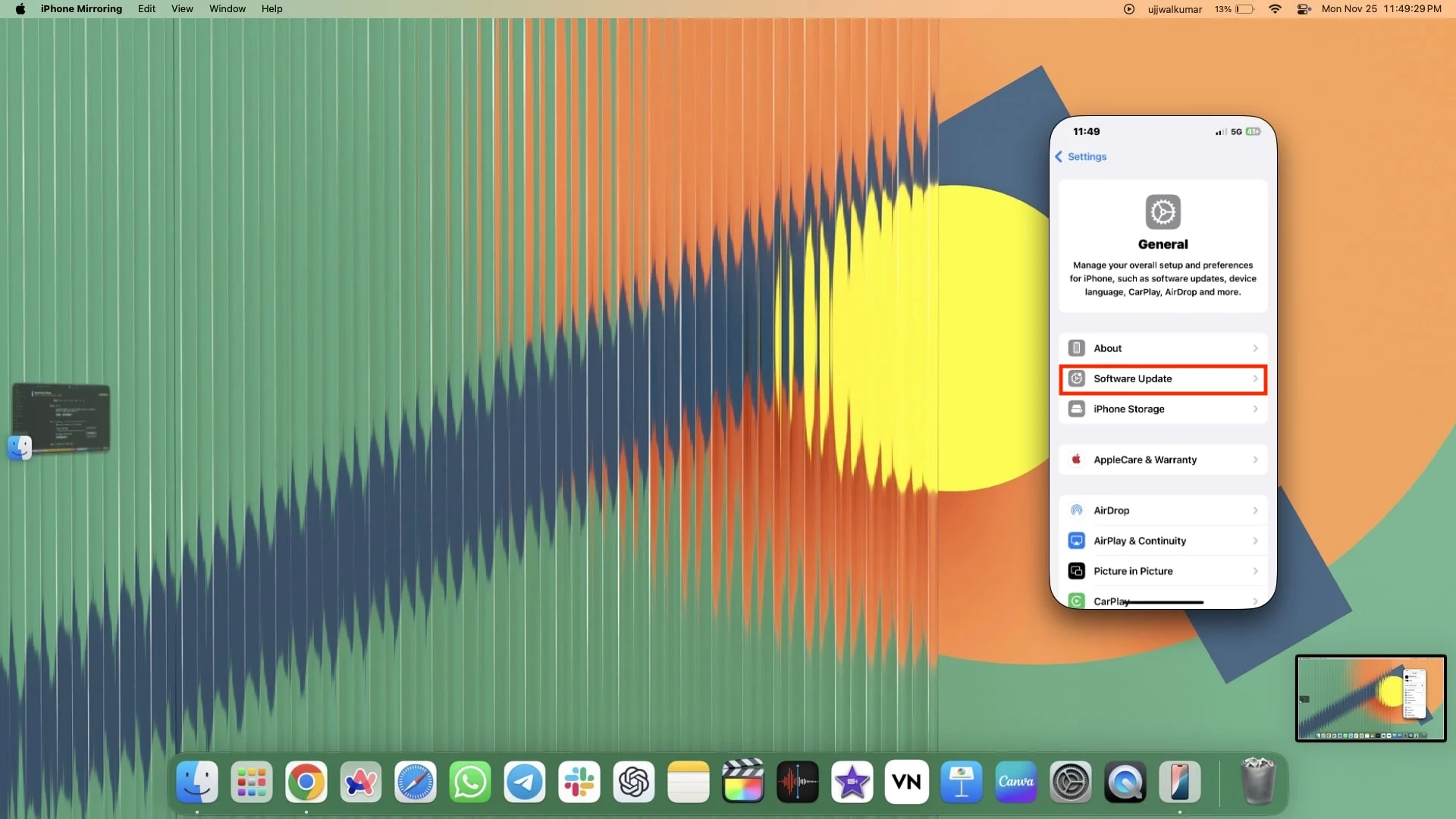Open Canva app in dock

1016,782
